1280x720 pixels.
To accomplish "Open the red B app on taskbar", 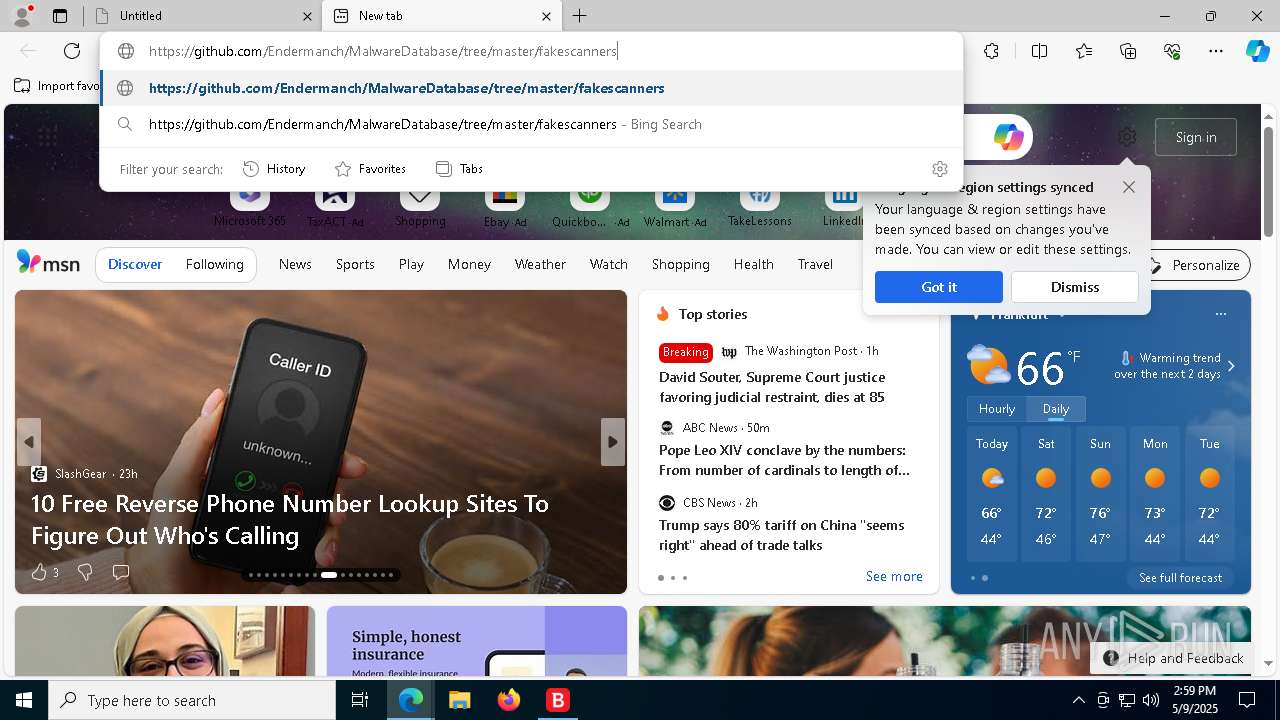I will pos(558,700).
